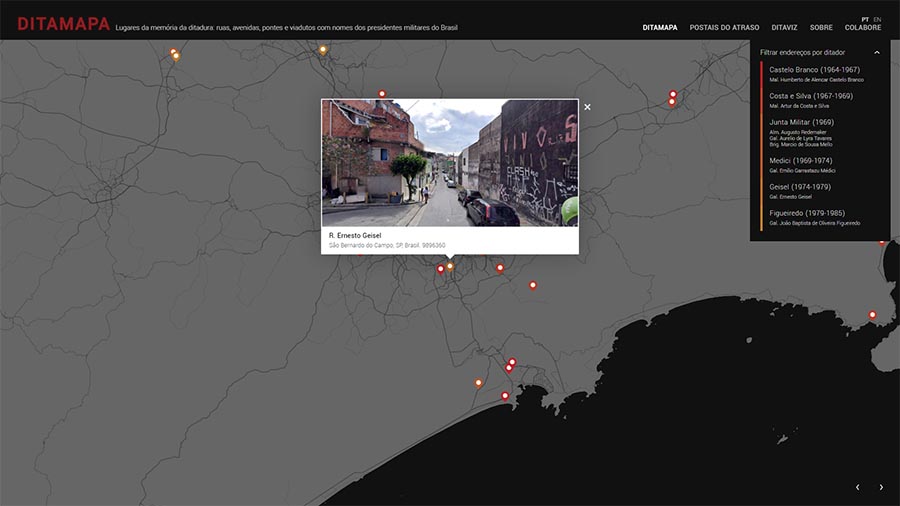Filter addresses by Figueiredo (1979-1985)
This screenshot has height=506, width=900.
[807, 213]
